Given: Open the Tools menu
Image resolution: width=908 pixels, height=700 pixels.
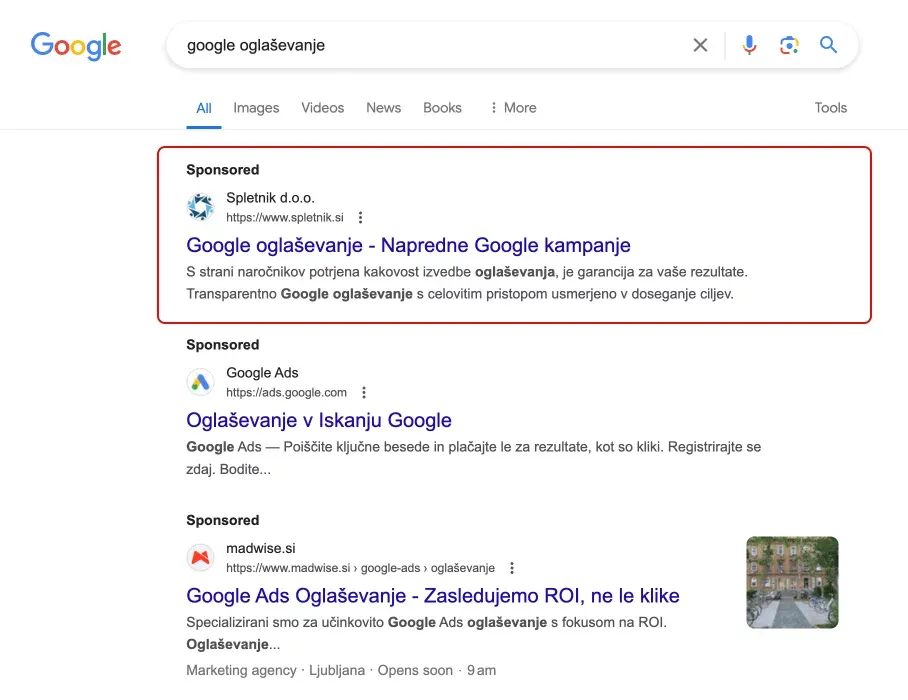Looking at the screenshot, I should [830, 108].
